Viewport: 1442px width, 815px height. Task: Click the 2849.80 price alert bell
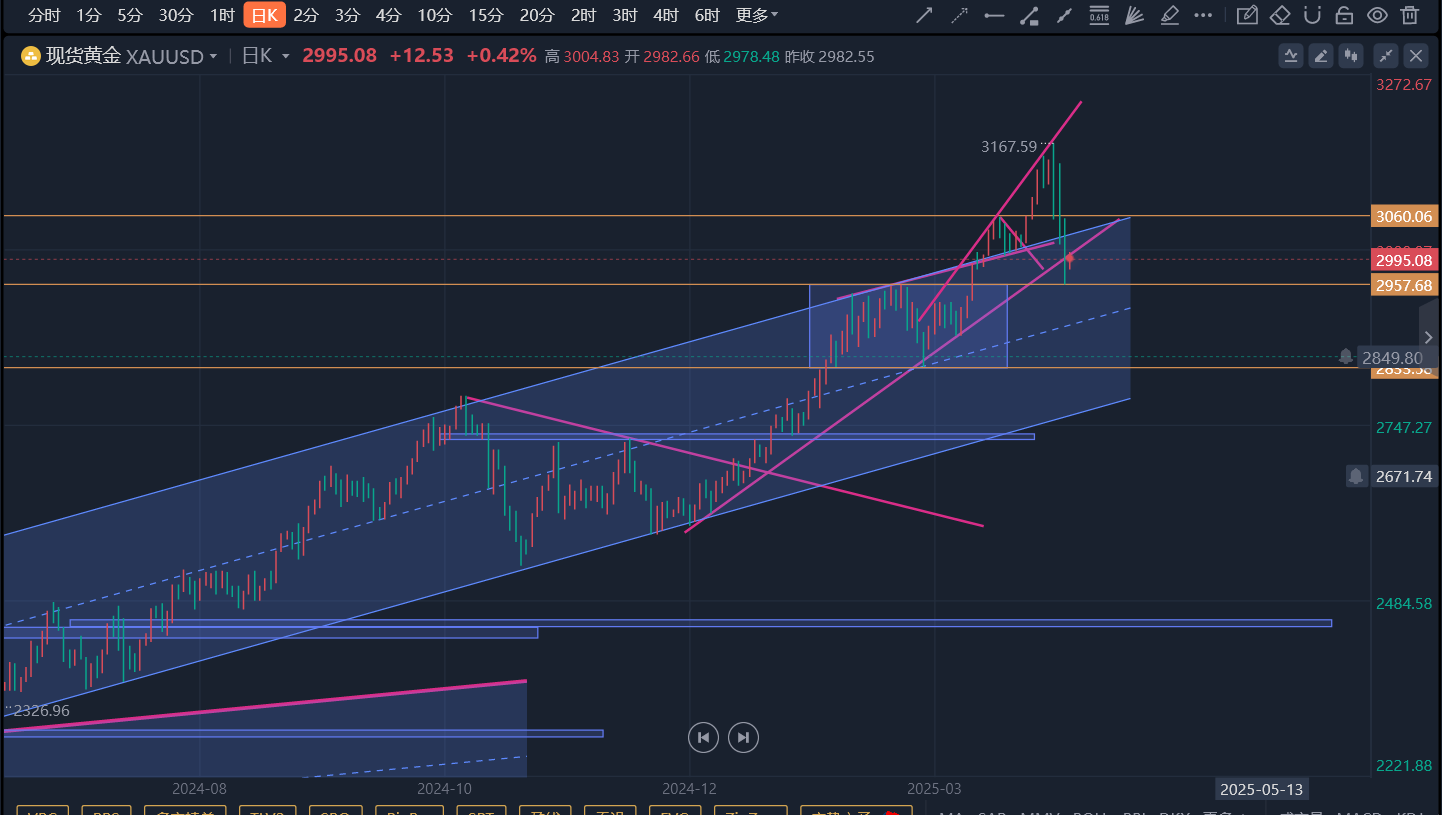[x=1346, y=357]
